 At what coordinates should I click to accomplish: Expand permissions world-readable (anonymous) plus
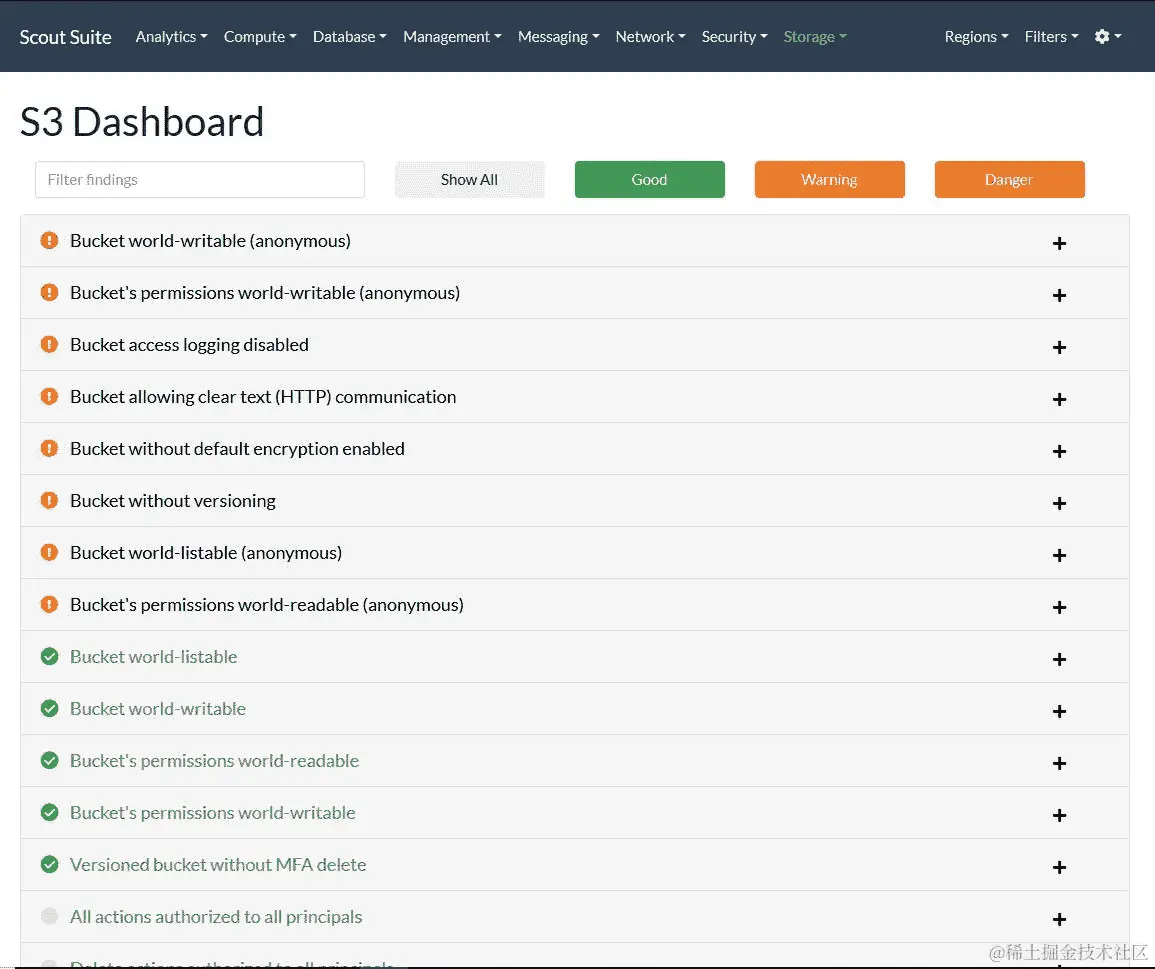tap(1059, 607)
